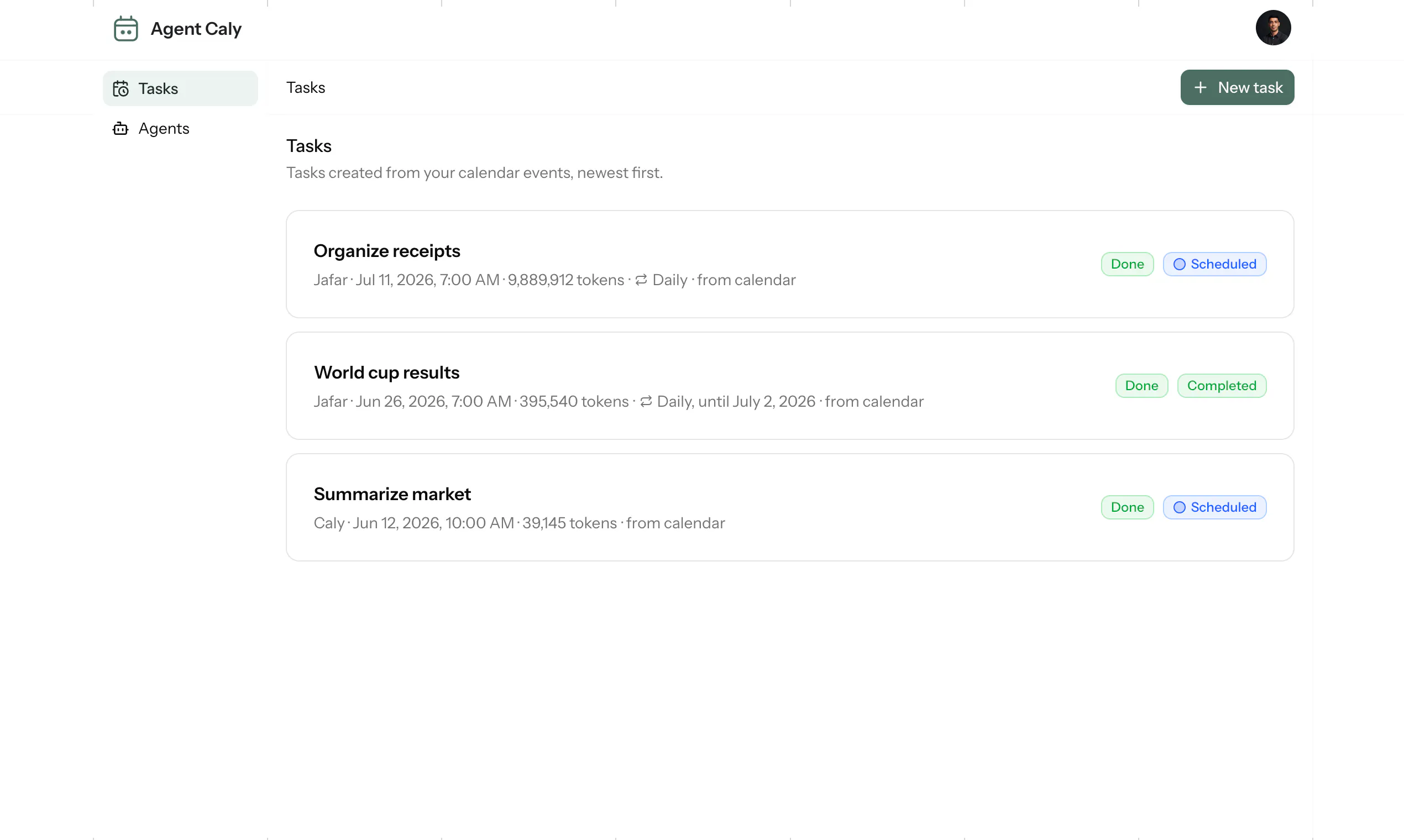The image size is (1404, 840).
Task: Click the Agent Caly calendar logo icon
Action: (x=125, y=28)
